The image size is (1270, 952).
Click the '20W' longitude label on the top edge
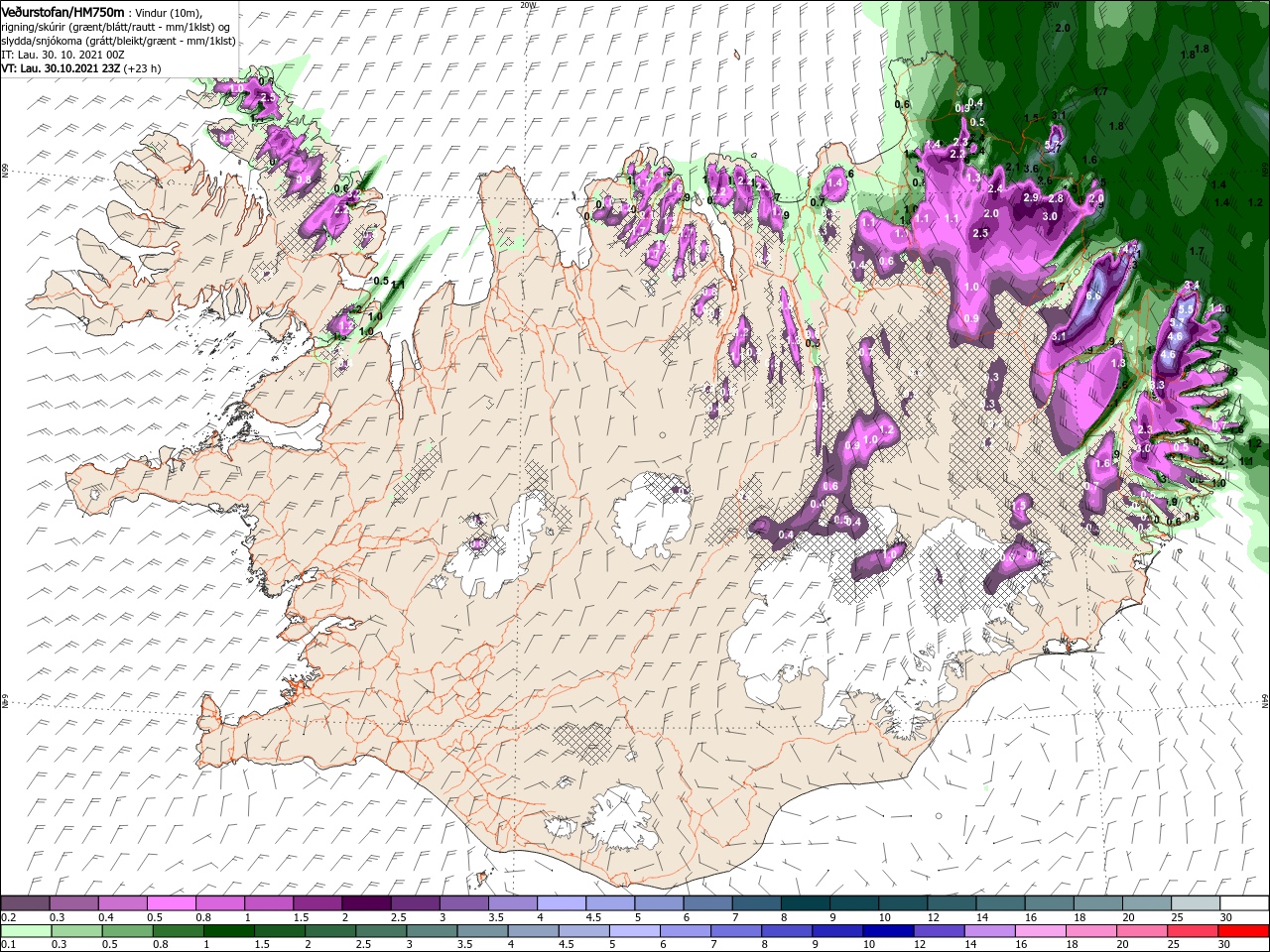click(x=528, y=5)
